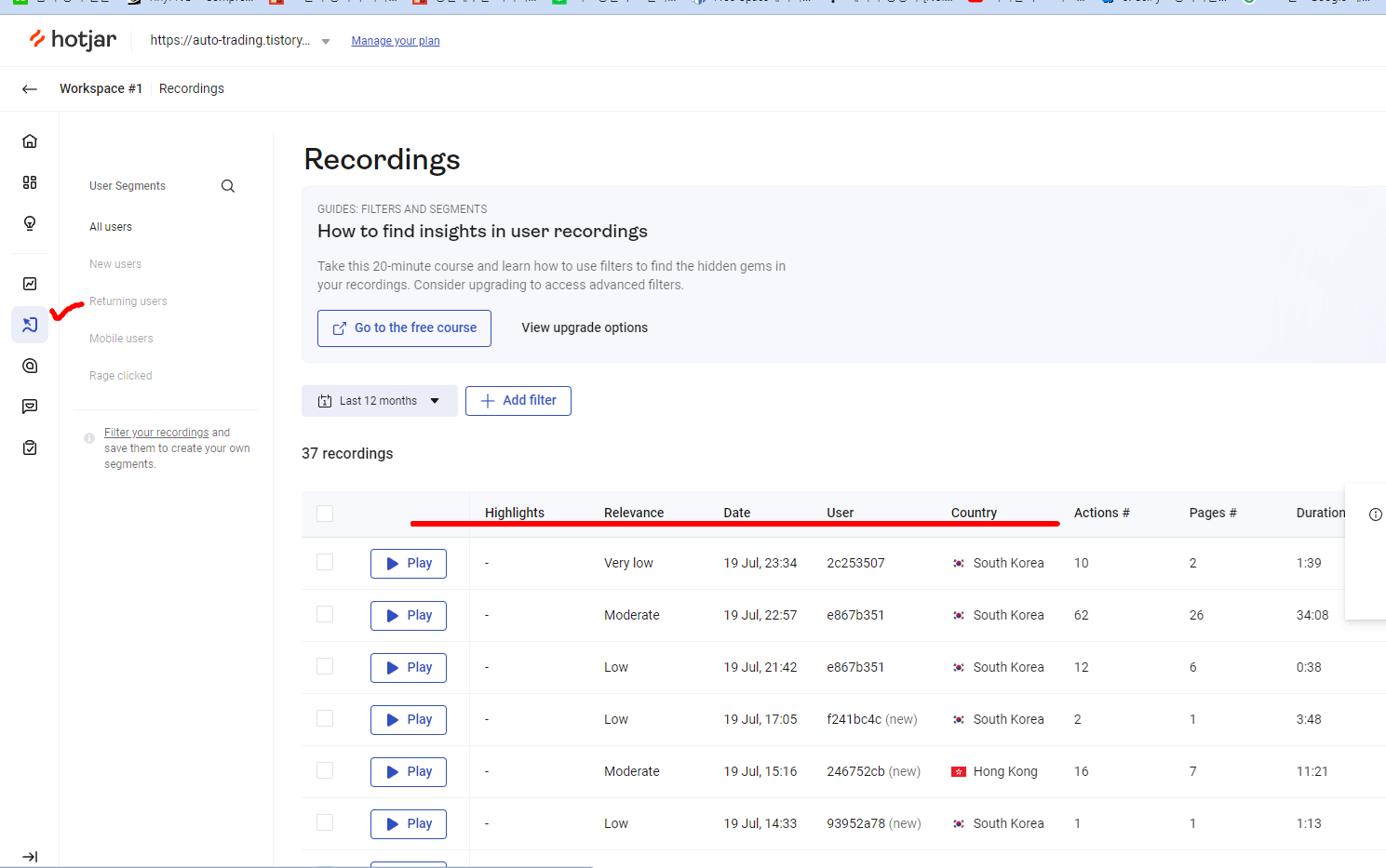1386x868 pixels.
Task: Play the Hong Kong recording 246752cb
Action: point(409,772)
